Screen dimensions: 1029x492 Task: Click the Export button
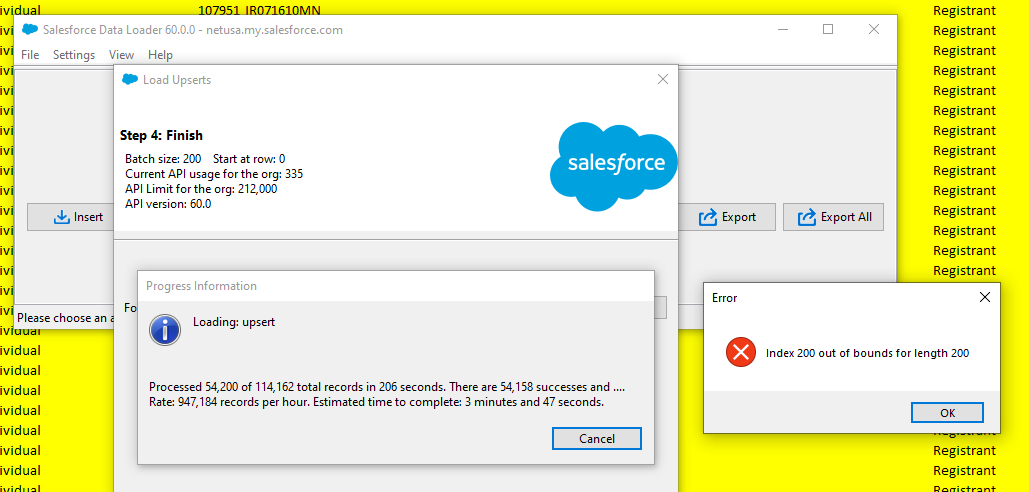pyautogui.click(x=727, y=217)
